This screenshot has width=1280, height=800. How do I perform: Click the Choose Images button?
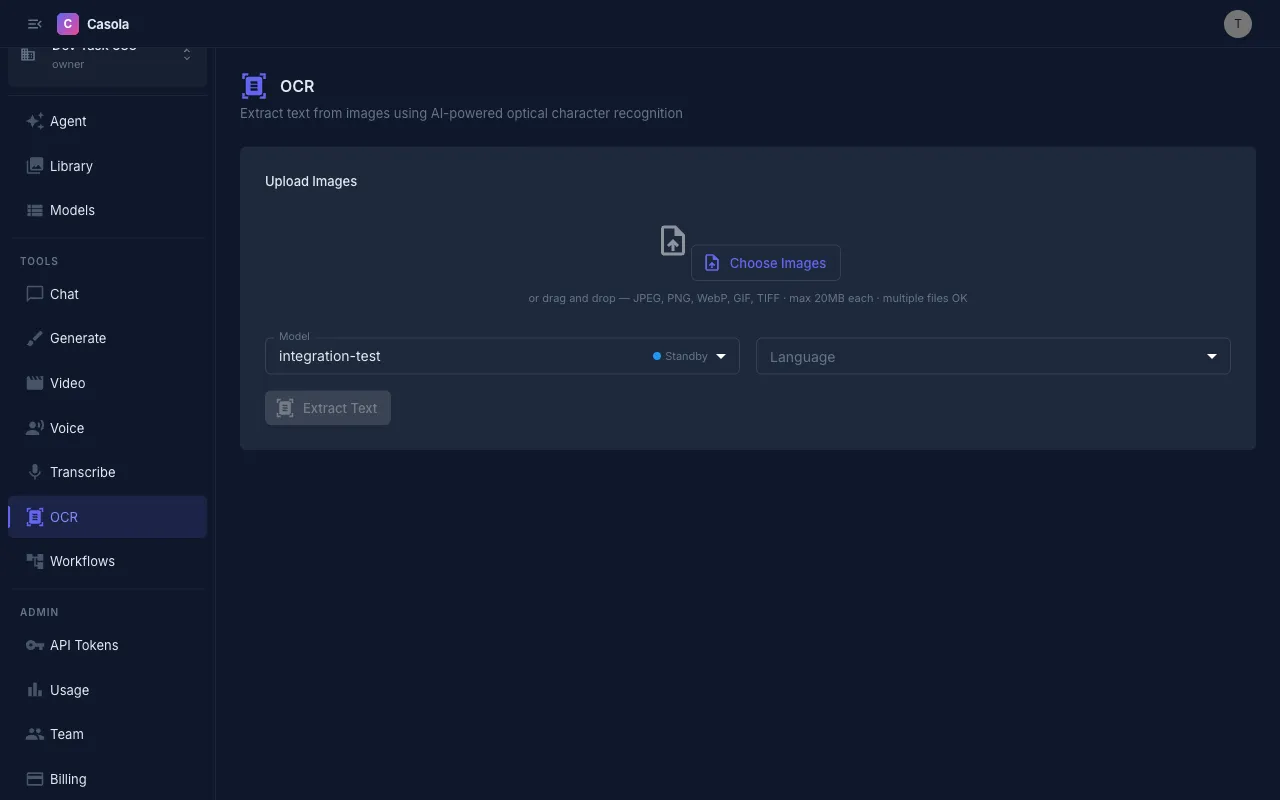click(x=766, y=262)
